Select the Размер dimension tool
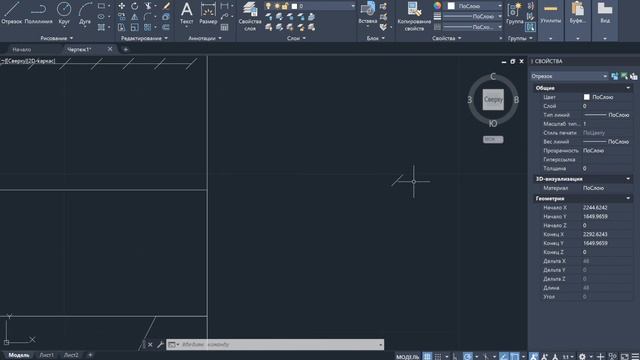640x360 pixels. (x=208, y=13)
